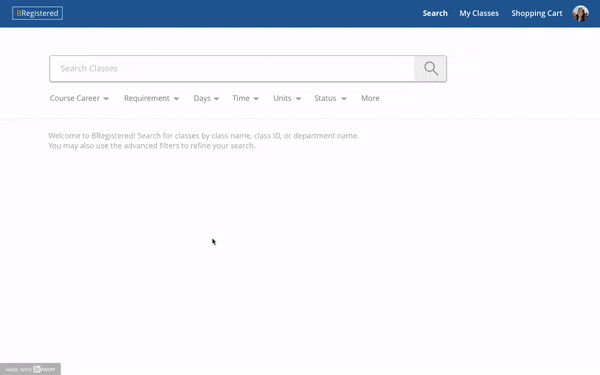Open the Requirement filter dropdown
Image resolution: width=600 pixels, height=375 pixels.
[152, 98]
